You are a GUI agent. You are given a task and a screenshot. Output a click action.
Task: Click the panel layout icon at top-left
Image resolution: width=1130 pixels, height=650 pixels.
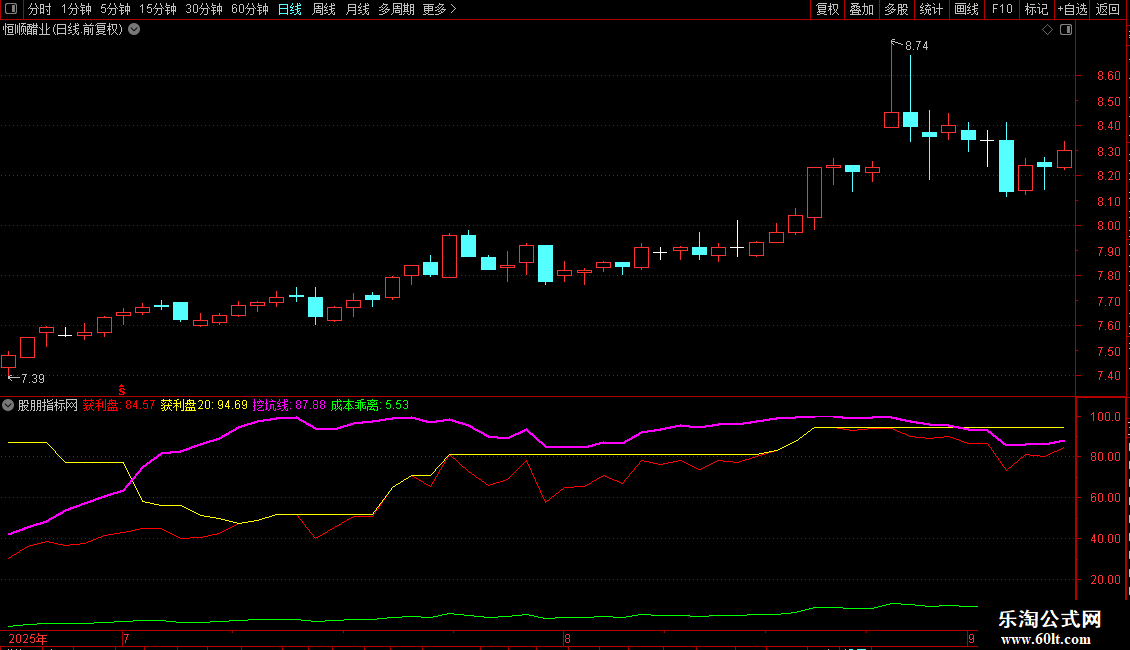pos(11,9)
